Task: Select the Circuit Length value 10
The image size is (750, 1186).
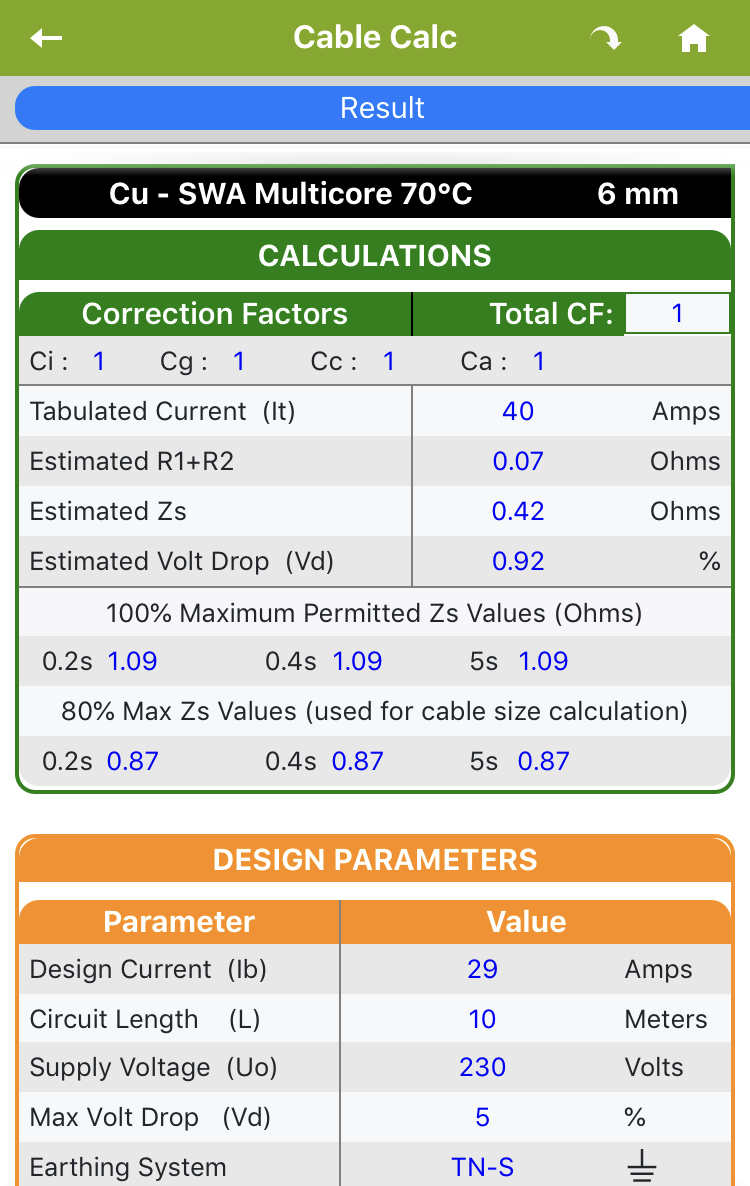Action: 482,1019
